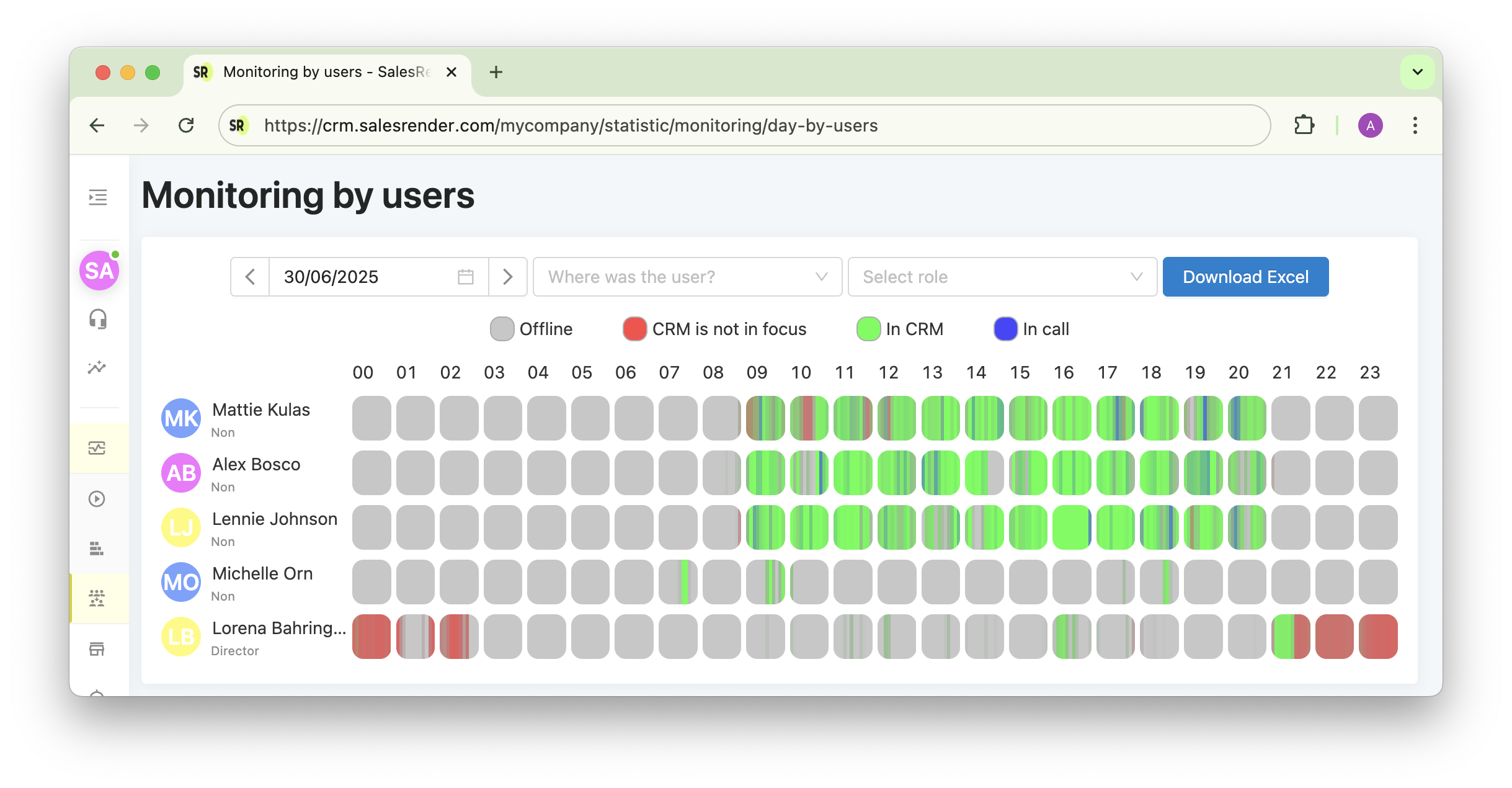
Task: Open the users group monitoring icon
Action: (97, 598)
